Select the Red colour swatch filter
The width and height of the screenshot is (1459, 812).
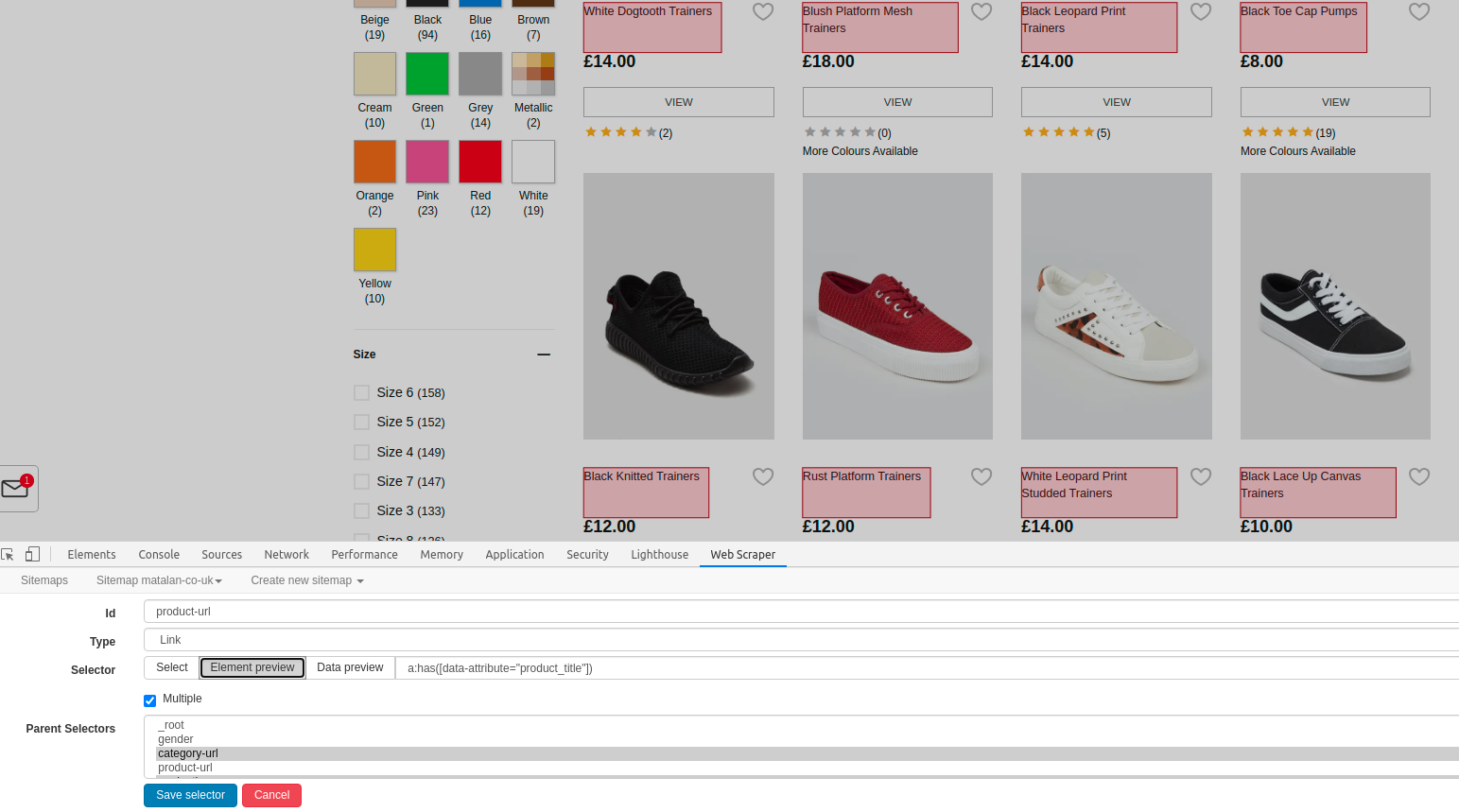point(479,161)
